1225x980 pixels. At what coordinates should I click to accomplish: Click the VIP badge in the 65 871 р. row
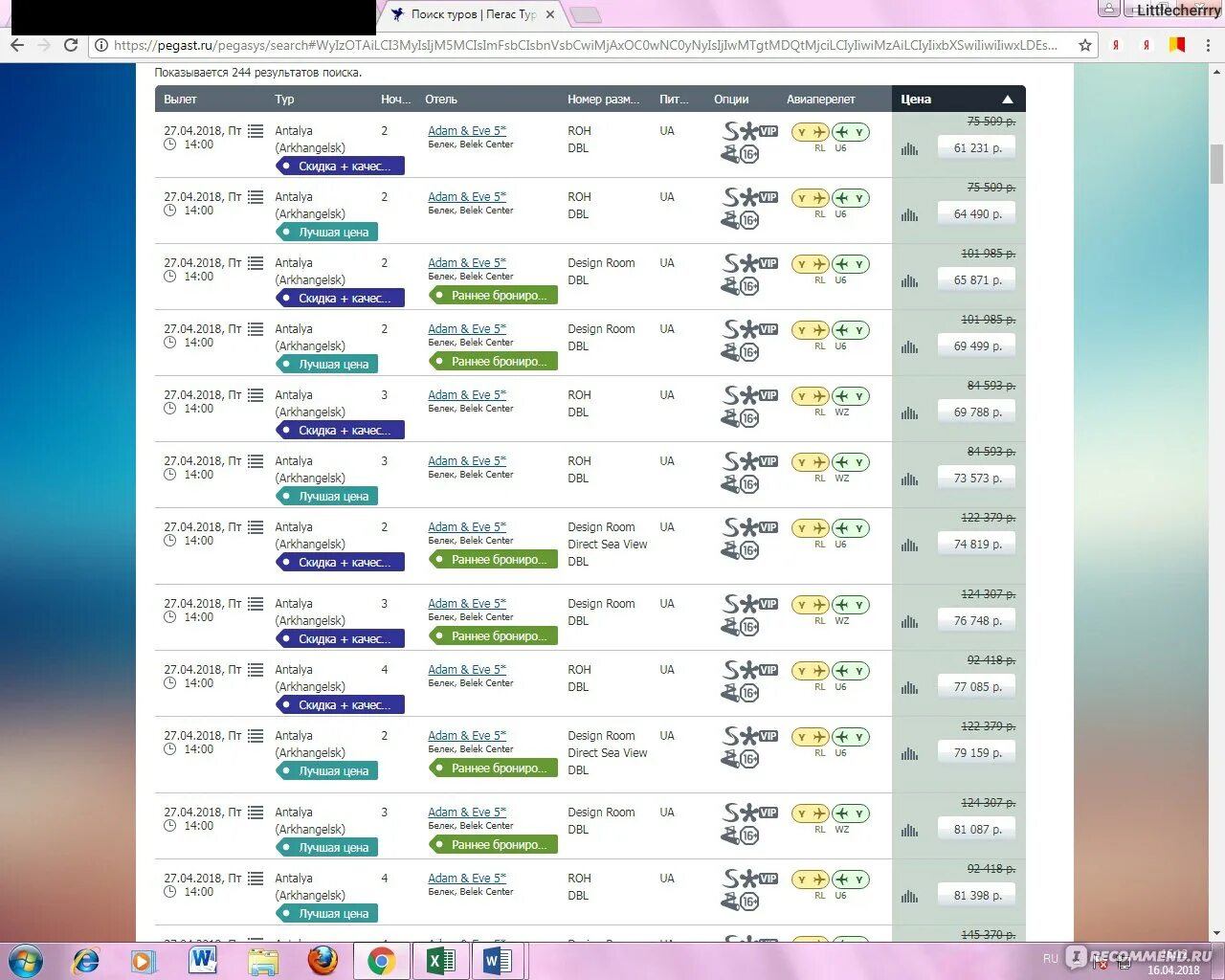768,263
